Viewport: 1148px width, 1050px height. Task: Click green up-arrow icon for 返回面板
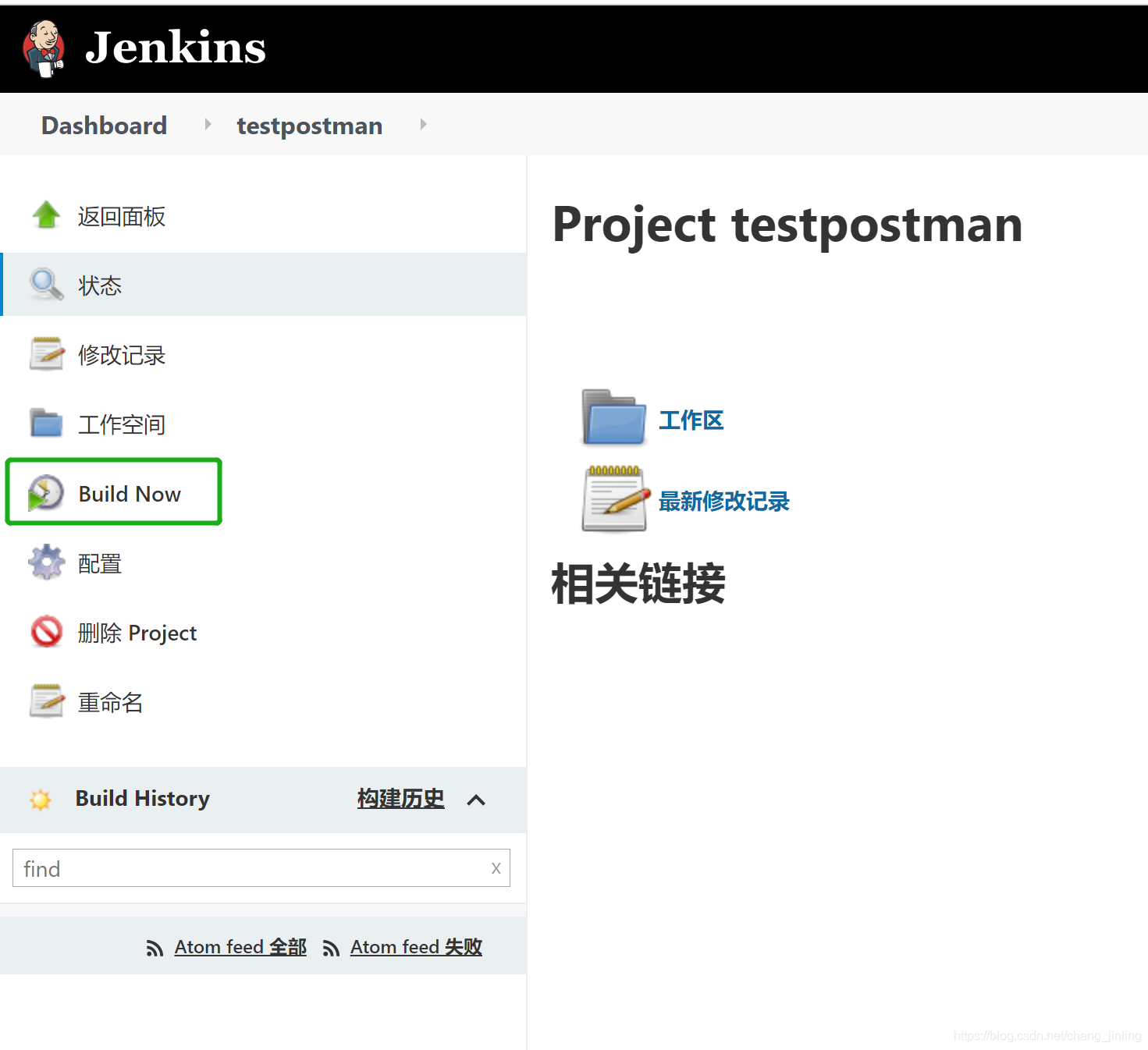point(46,215)
